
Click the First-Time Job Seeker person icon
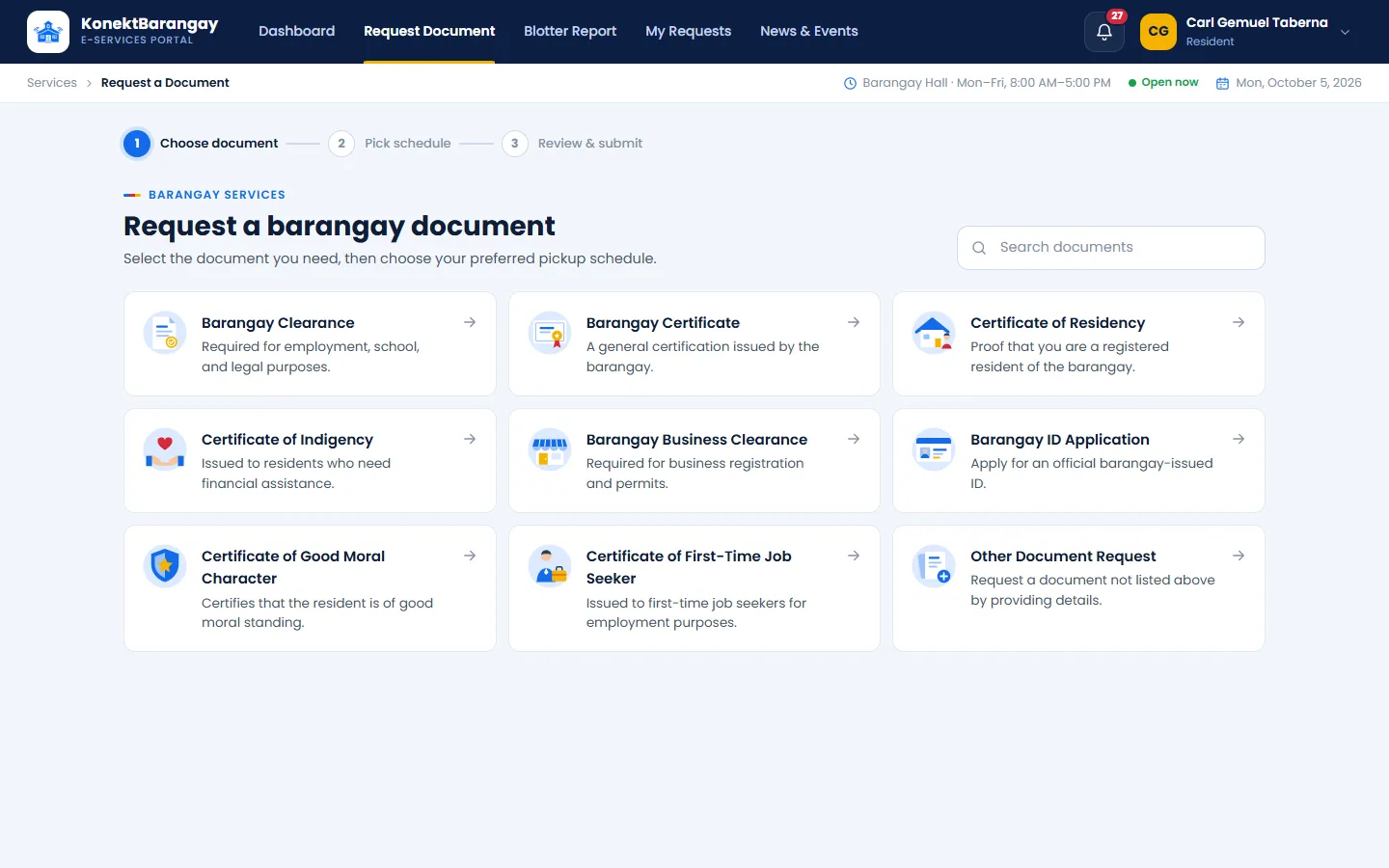click(550, 567)
